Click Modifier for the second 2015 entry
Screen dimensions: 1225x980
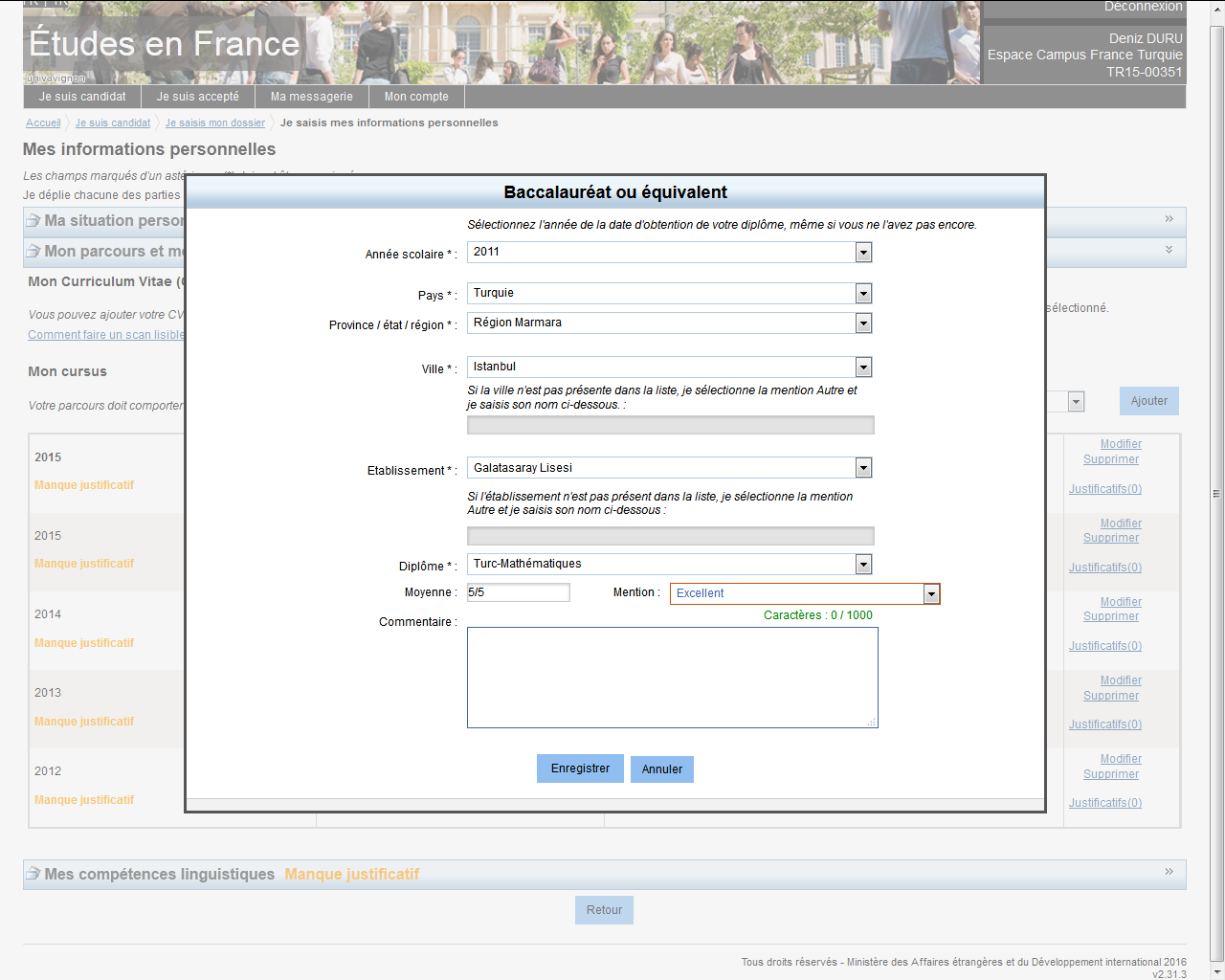(1121, 523)
